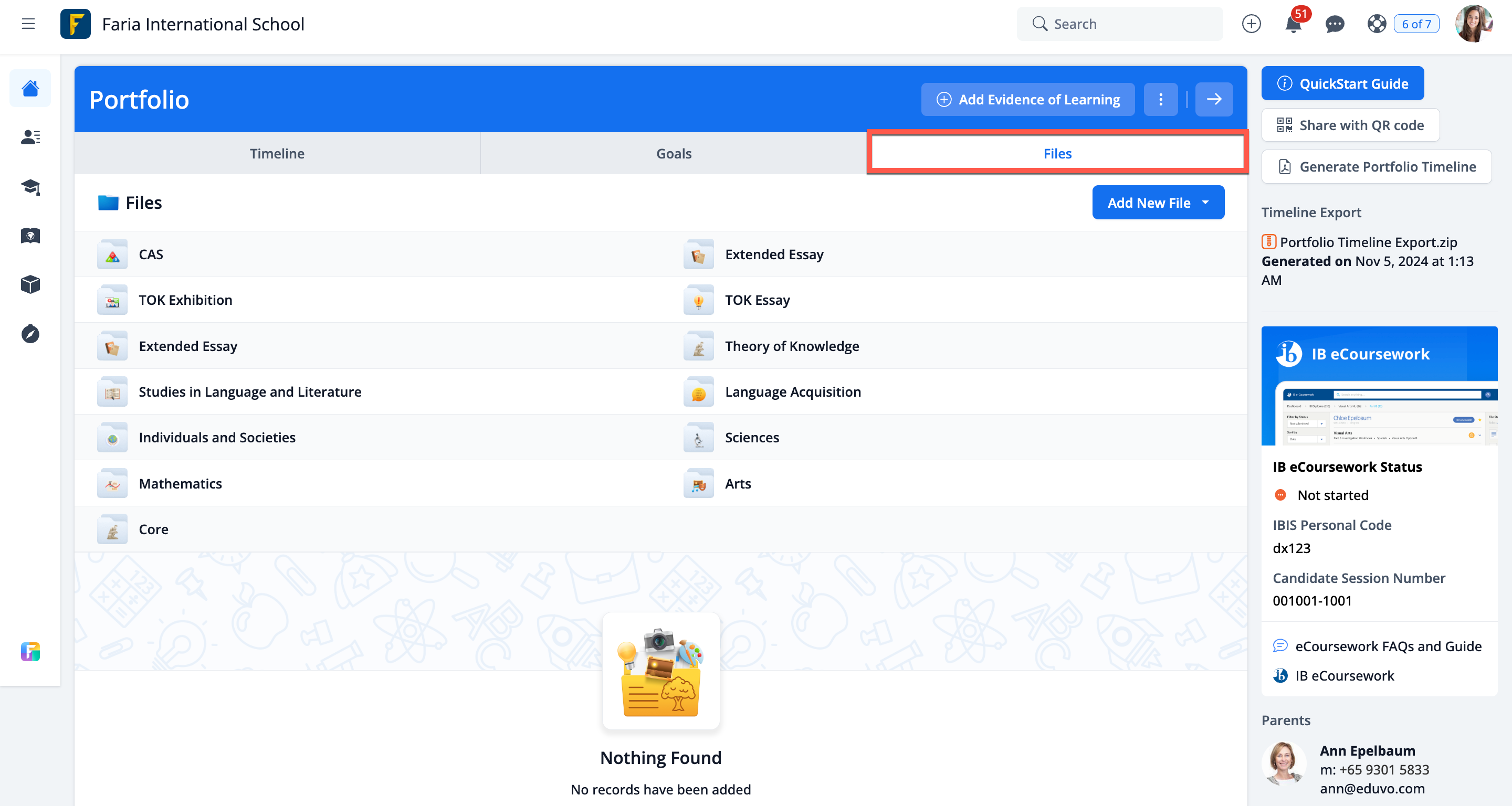The height and width of the screenshot is (806, 1512).
Task: Click the plus quick-add icon in top bar
Action: 1252,24
